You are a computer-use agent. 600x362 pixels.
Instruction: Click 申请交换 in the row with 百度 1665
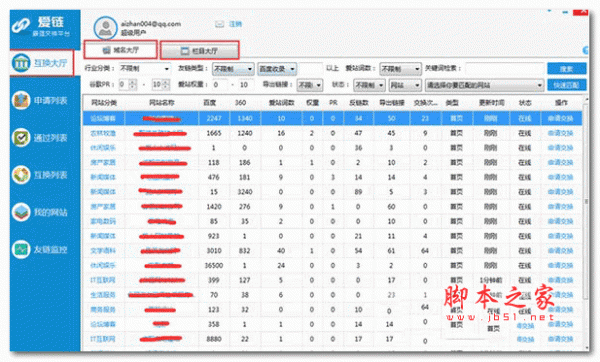[560, 133]
